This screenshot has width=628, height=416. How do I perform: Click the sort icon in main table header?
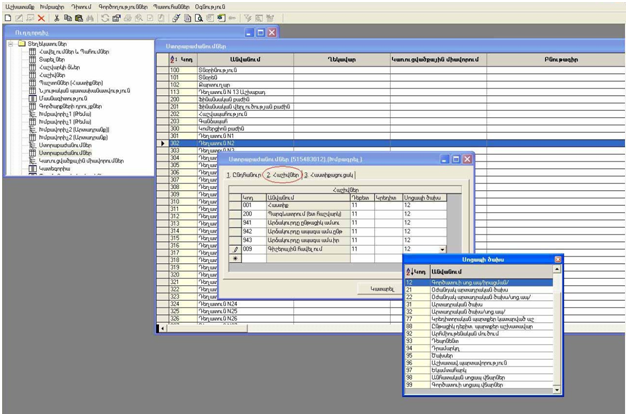170,58
